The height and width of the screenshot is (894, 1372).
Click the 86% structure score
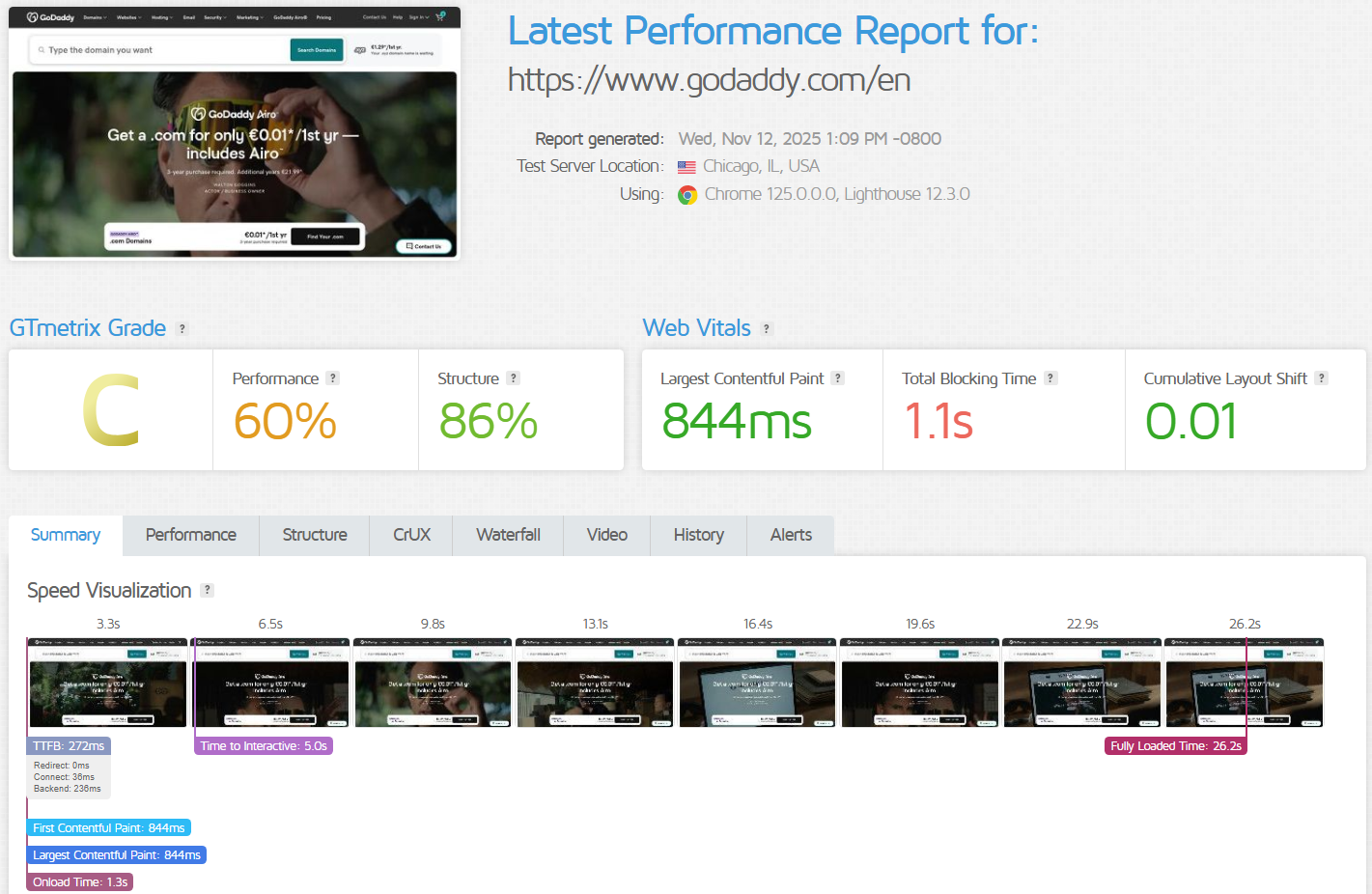(489, 422)
